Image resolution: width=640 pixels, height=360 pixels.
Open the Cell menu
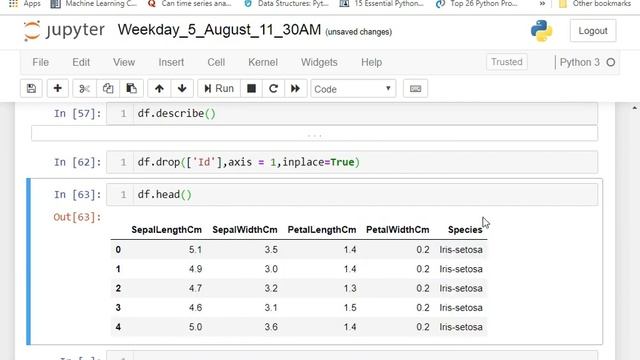click(216, 62)
